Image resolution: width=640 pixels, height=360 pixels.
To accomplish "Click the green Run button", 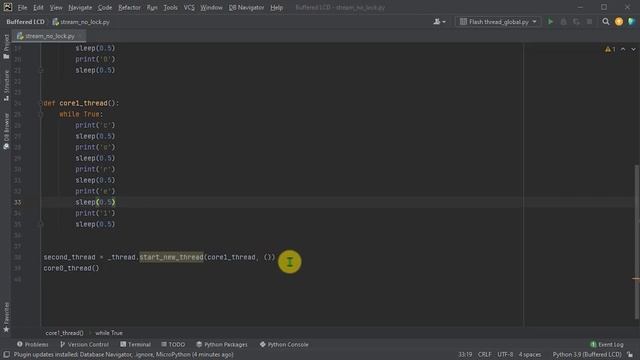I will tap(550, 22).
